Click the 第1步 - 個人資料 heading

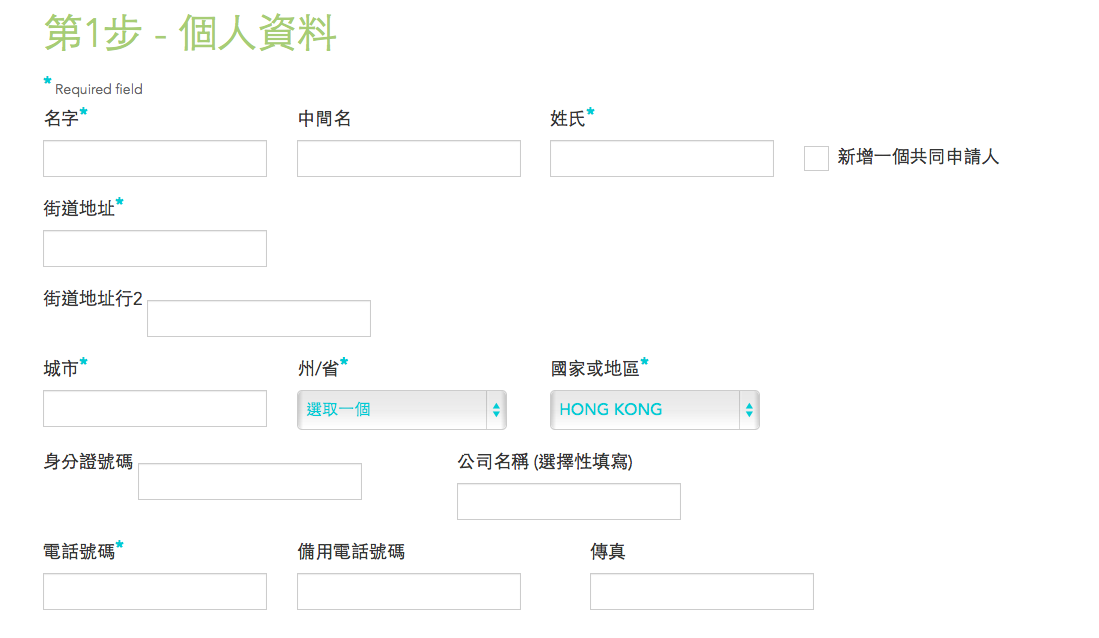pos(190,34)
